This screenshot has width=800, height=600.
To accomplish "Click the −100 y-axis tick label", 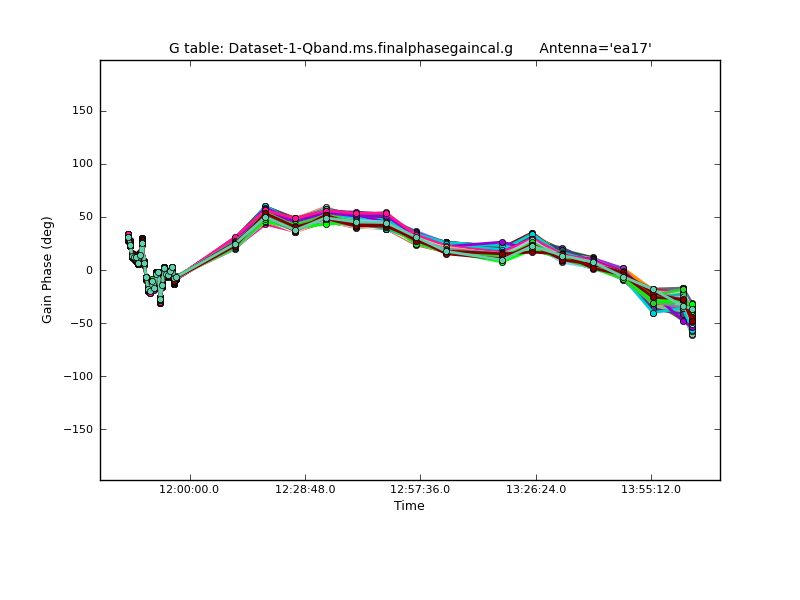I will tap(77, 376).
